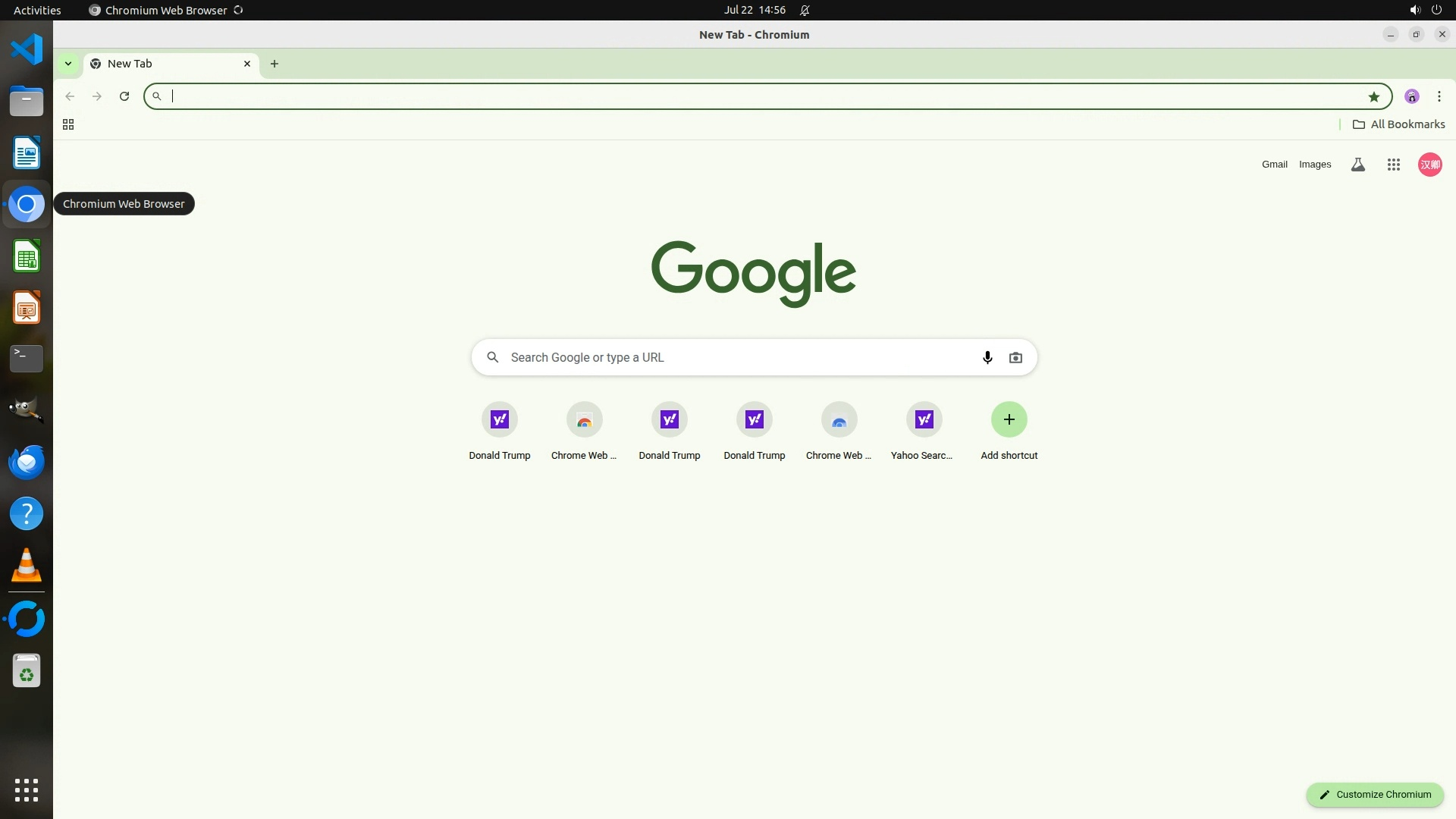The image size is (1456, 819).
Task: Toggle the notifications bell in the top bar
Action: point(805,10)
